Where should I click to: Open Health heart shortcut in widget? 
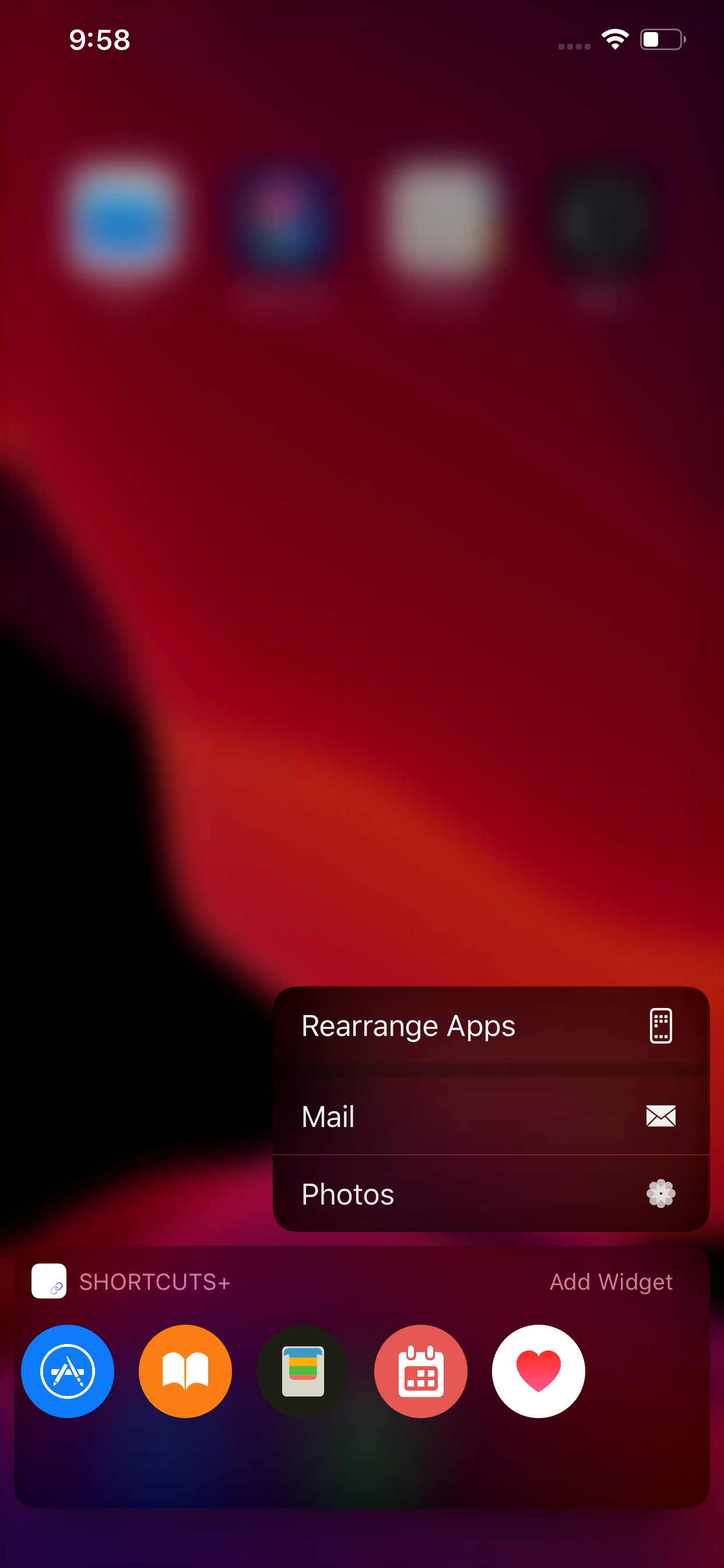pos(539,1371)
